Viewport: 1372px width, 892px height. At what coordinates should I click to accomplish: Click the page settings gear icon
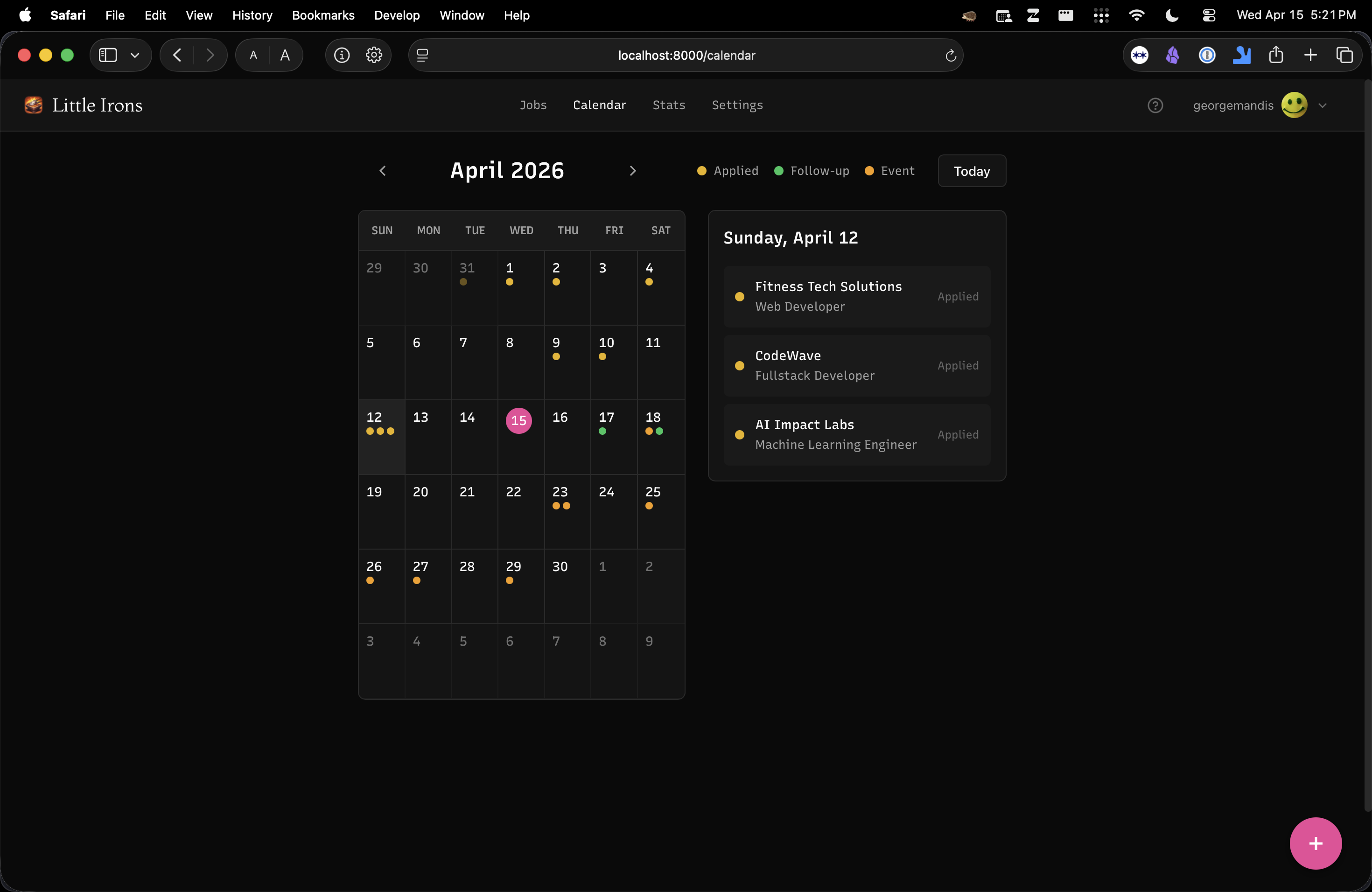coord(373,55)
